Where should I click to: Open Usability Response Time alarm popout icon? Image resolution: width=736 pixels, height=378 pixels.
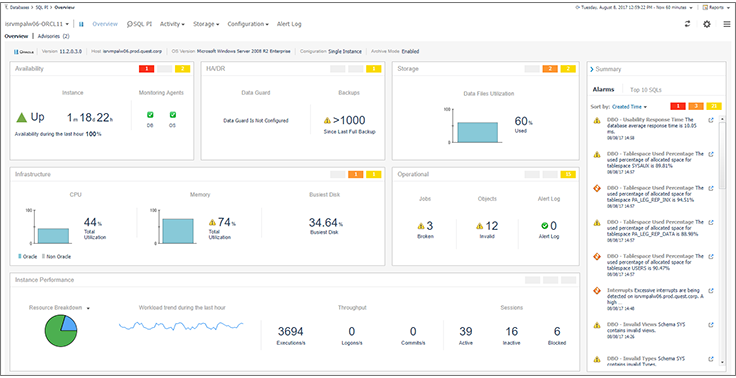(711, 120)
